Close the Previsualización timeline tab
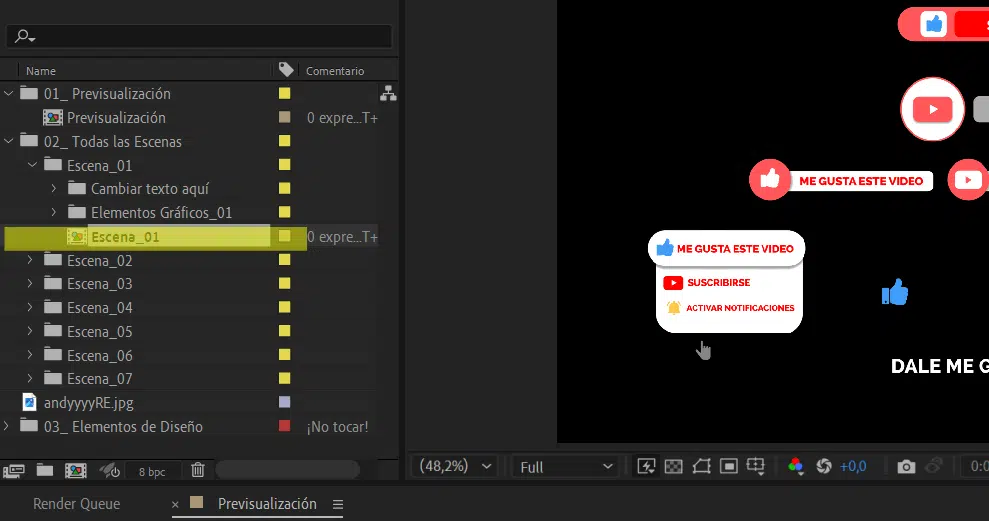The image size is (989, 521). coord(175,505)
